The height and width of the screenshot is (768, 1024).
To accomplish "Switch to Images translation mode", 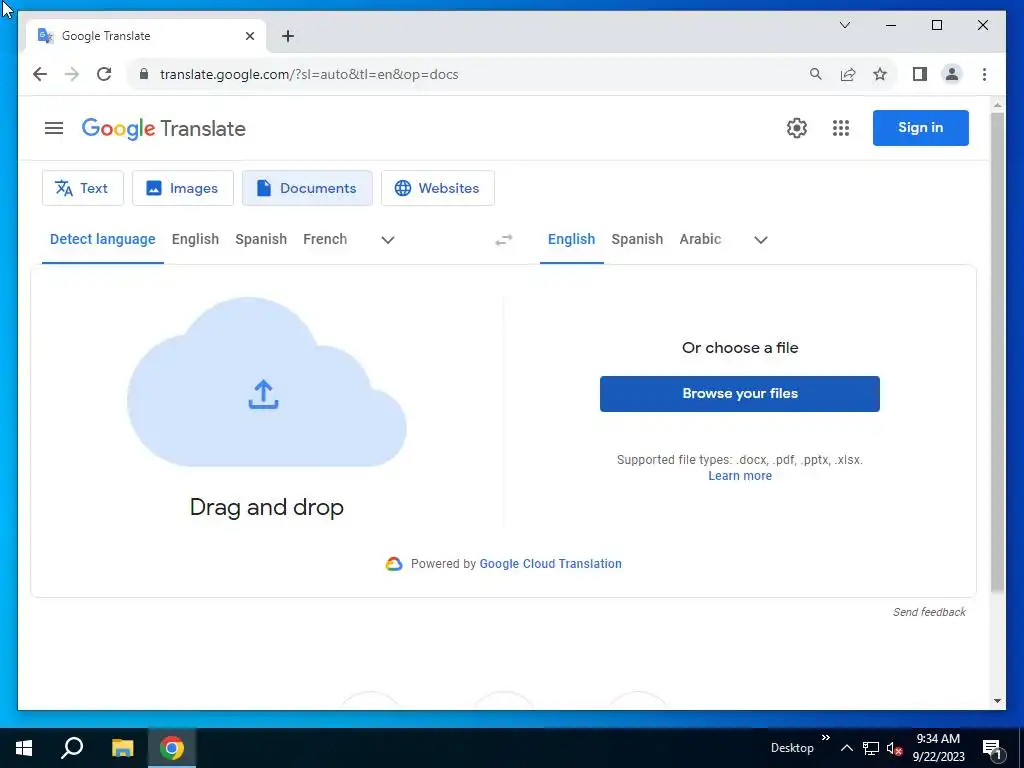I will coord(183,188).
